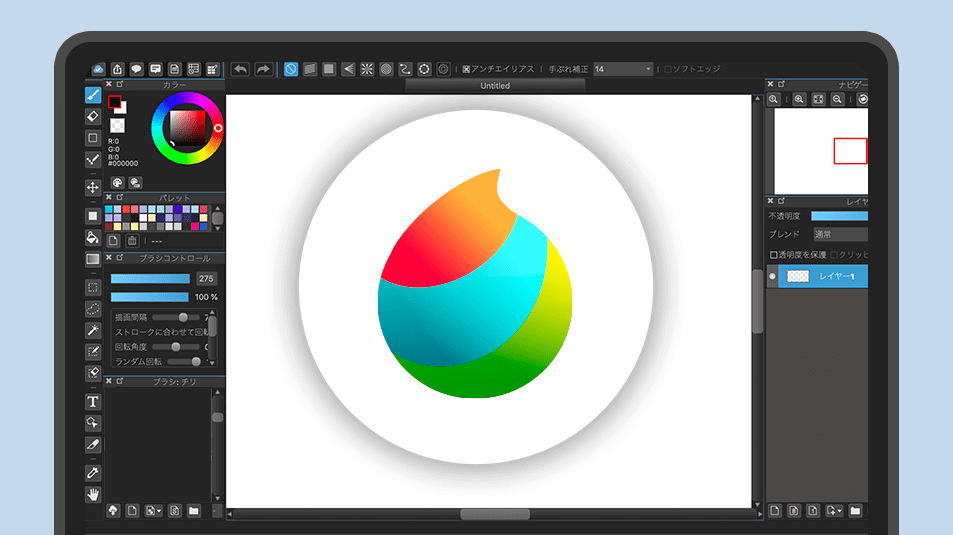Click the Undo arrow in top toolbar
953x535 pixels.
coord(240,69)
